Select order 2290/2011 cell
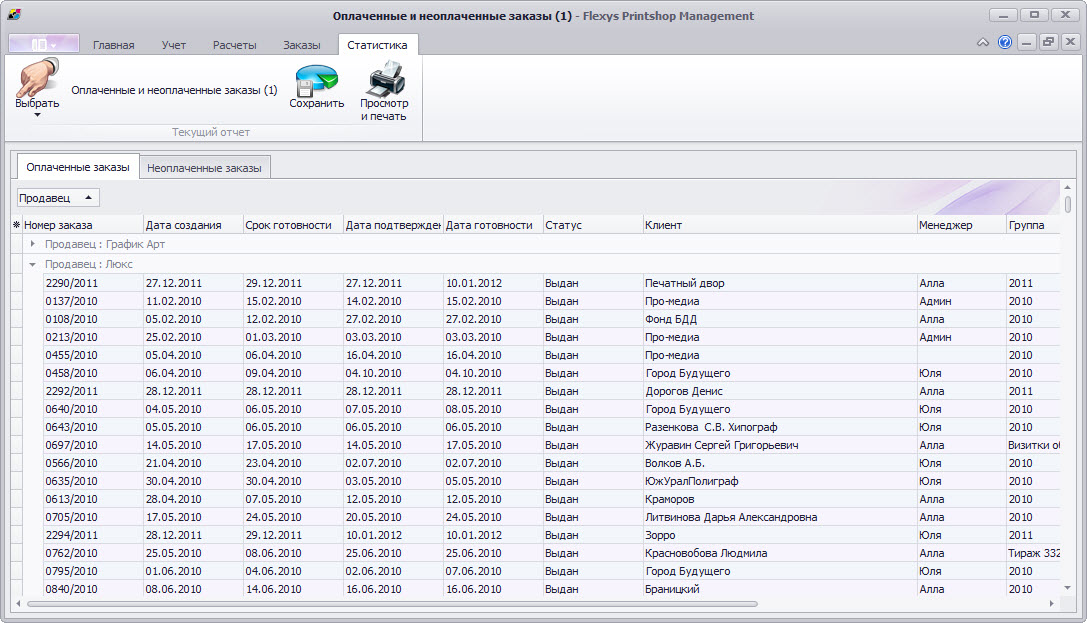 (93, 283)
